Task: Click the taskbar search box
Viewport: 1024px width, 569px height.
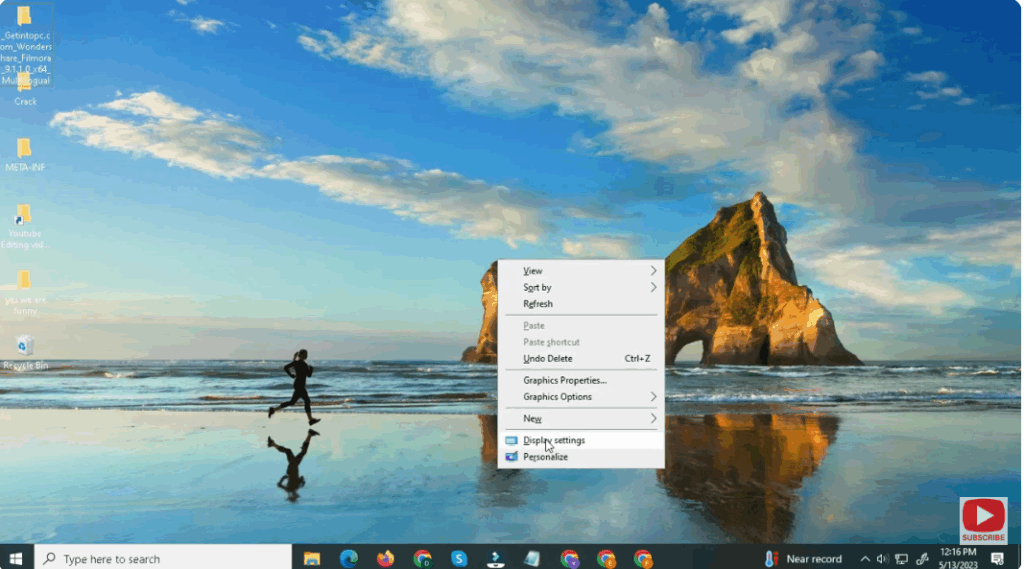Action: tap(163, 559)
